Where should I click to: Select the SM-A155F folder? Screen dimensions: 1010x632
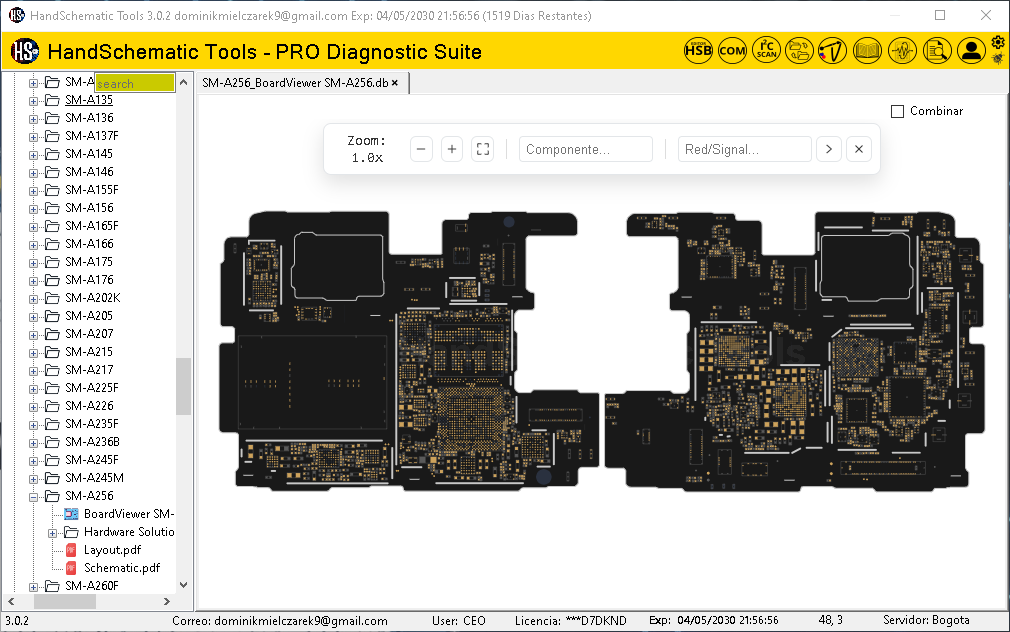pos(91,190)
